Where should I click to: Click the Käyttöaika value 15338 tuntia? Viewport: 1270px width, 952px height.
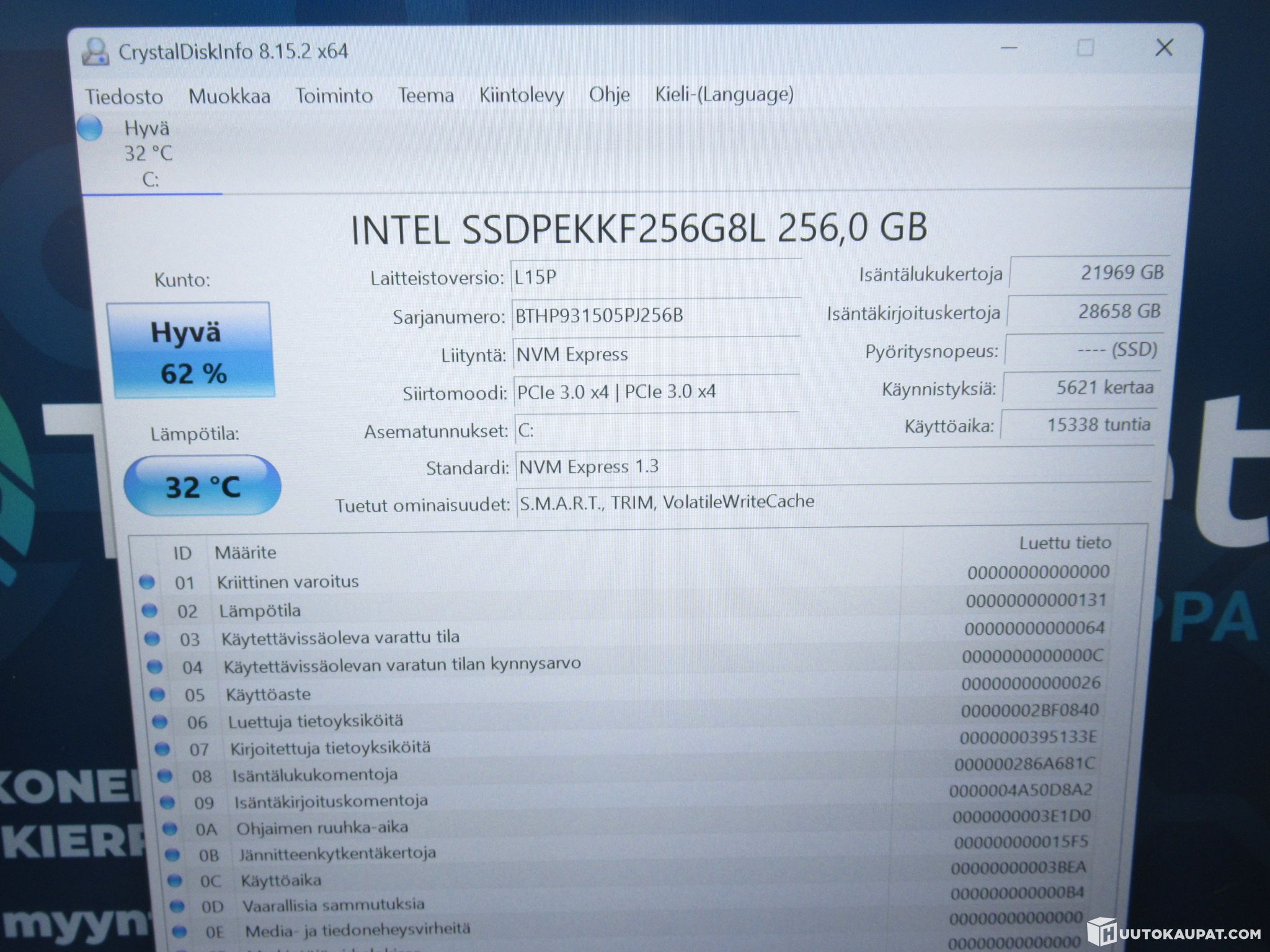tap(1078, 425)
